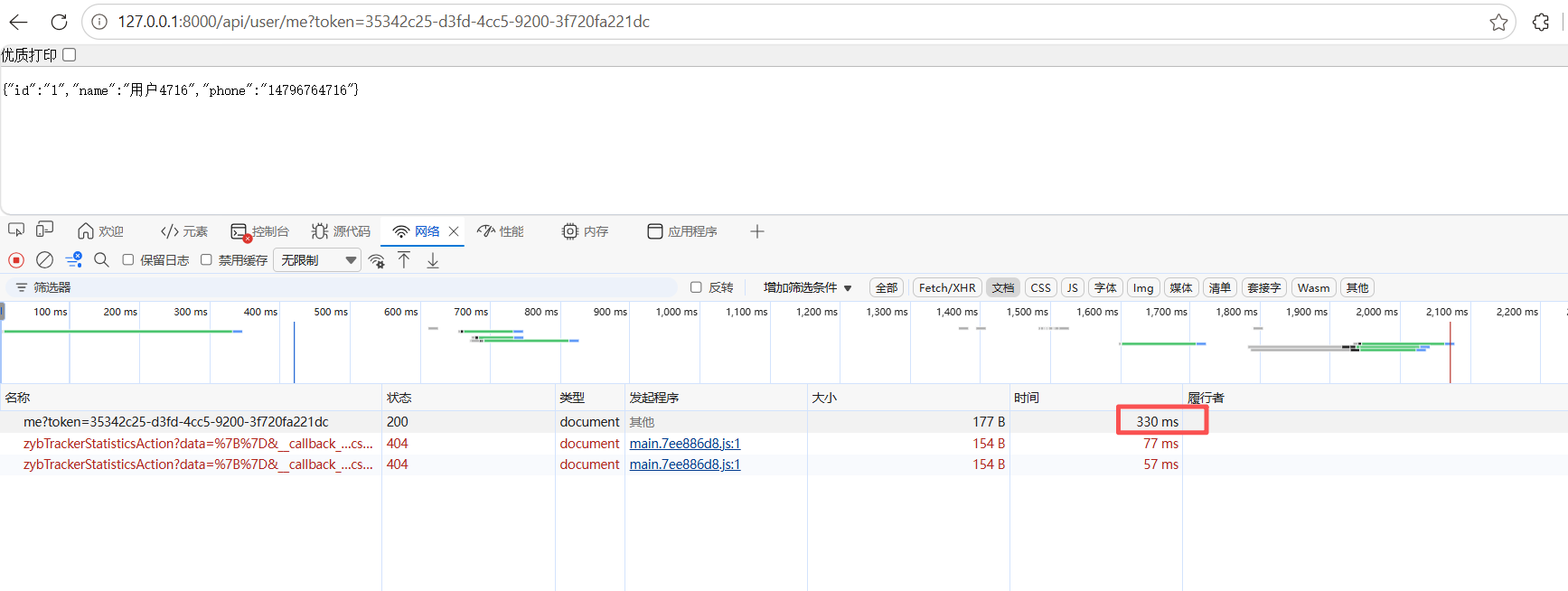This screenshot has width=1568, height=591.
Task: Filter requests by 文档 document type
Action: pyautogui.click(x=1003, y=287)
